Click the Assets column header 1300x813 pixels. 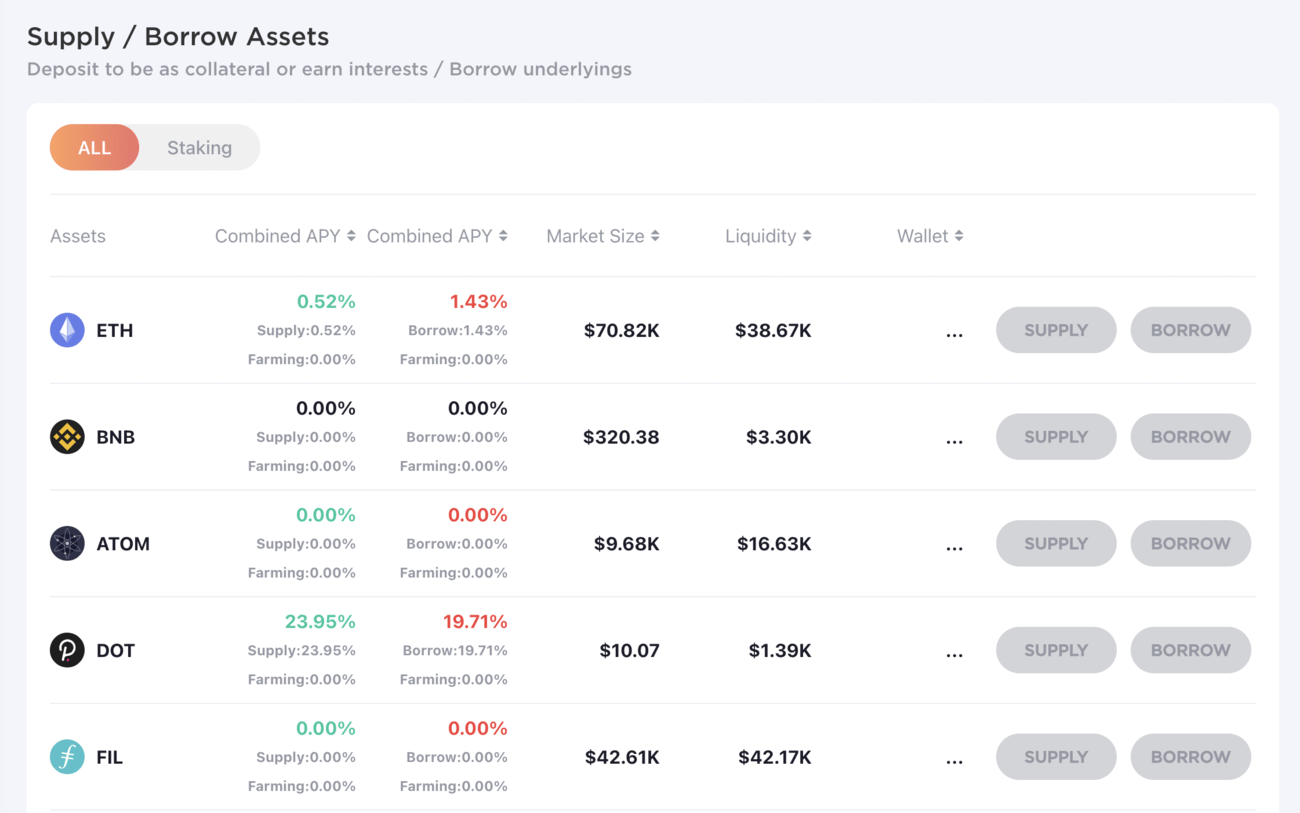tap(78, 236)
